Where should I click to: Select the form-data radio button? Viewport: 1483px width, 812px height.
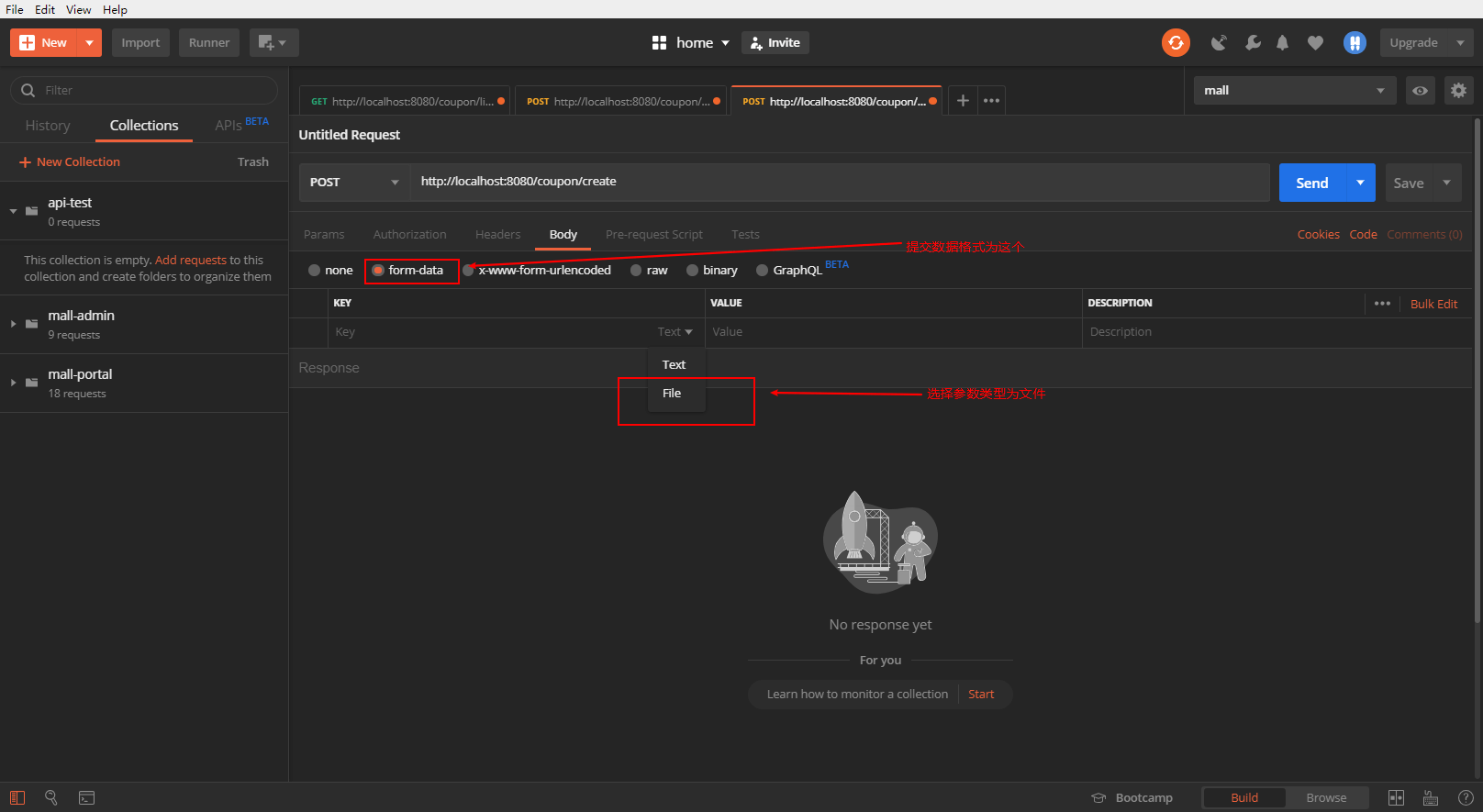pyautogui.click(x=378, y=270)
